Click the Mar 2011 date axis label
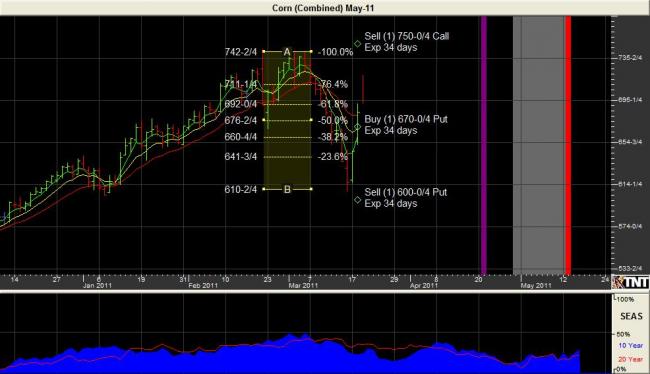Viewport: 650px width, 374px height. tap(303, 286)
